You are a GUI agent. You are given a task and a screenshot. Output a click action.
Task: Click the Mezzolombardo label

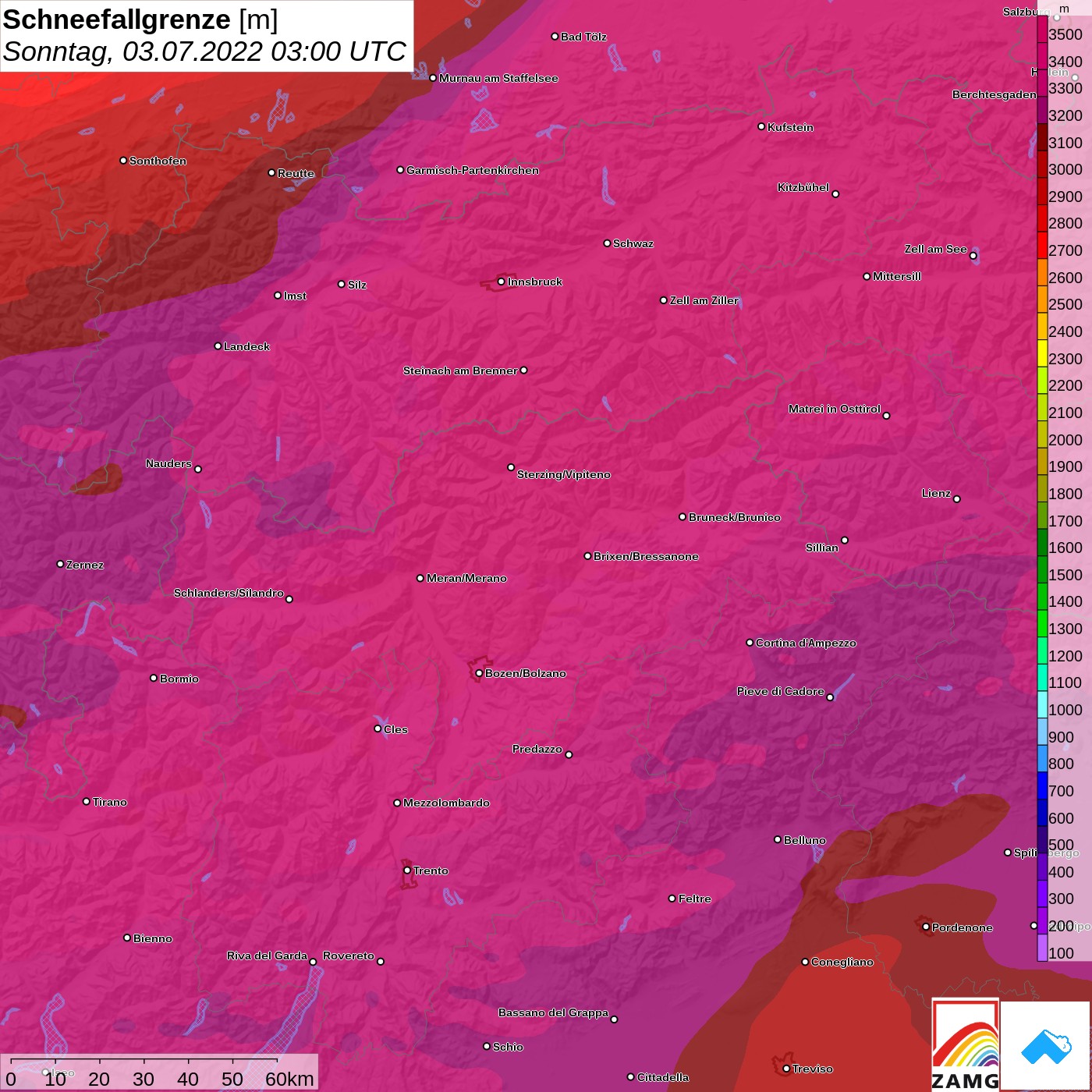click(447, 803)
